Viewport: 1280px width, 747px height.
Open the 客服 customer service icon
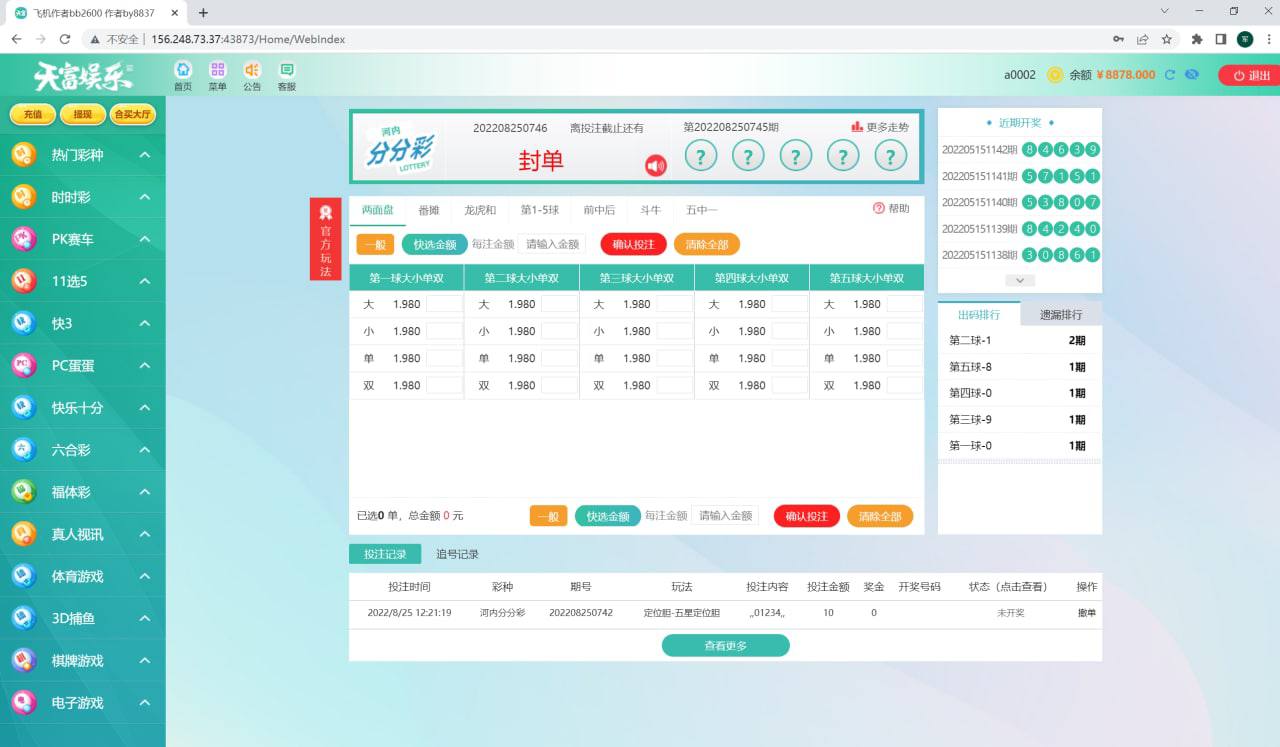287,70
